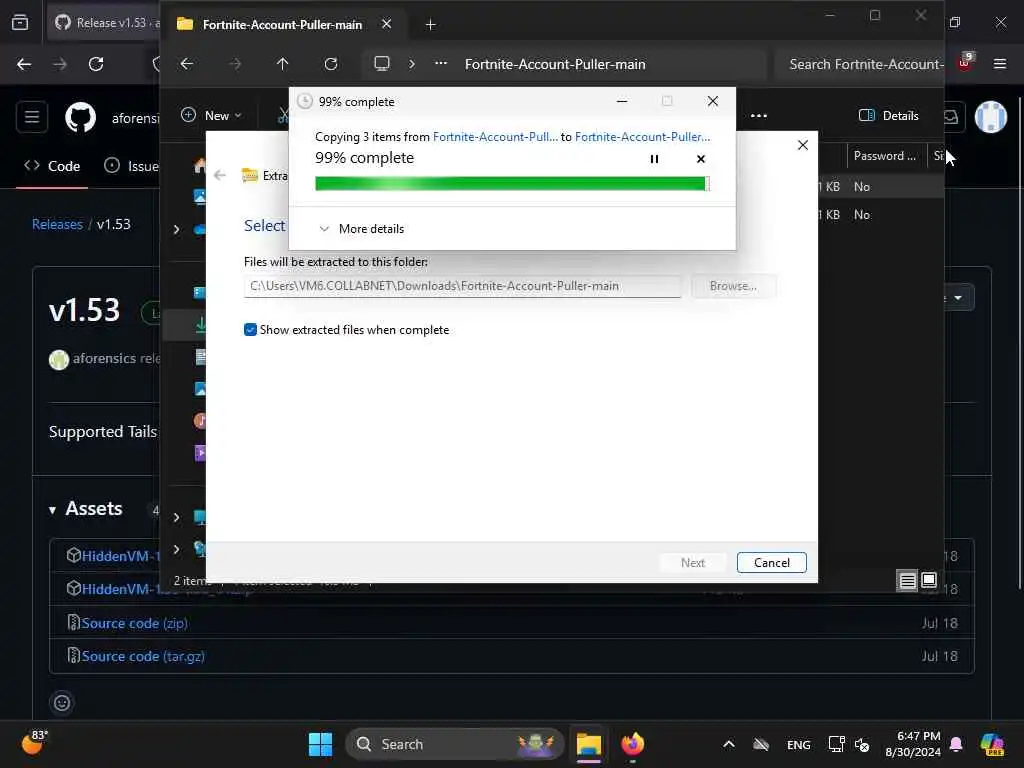Open the New menu in File Explorer
The image size is (1024, 768).
click(x=211, y=115)
